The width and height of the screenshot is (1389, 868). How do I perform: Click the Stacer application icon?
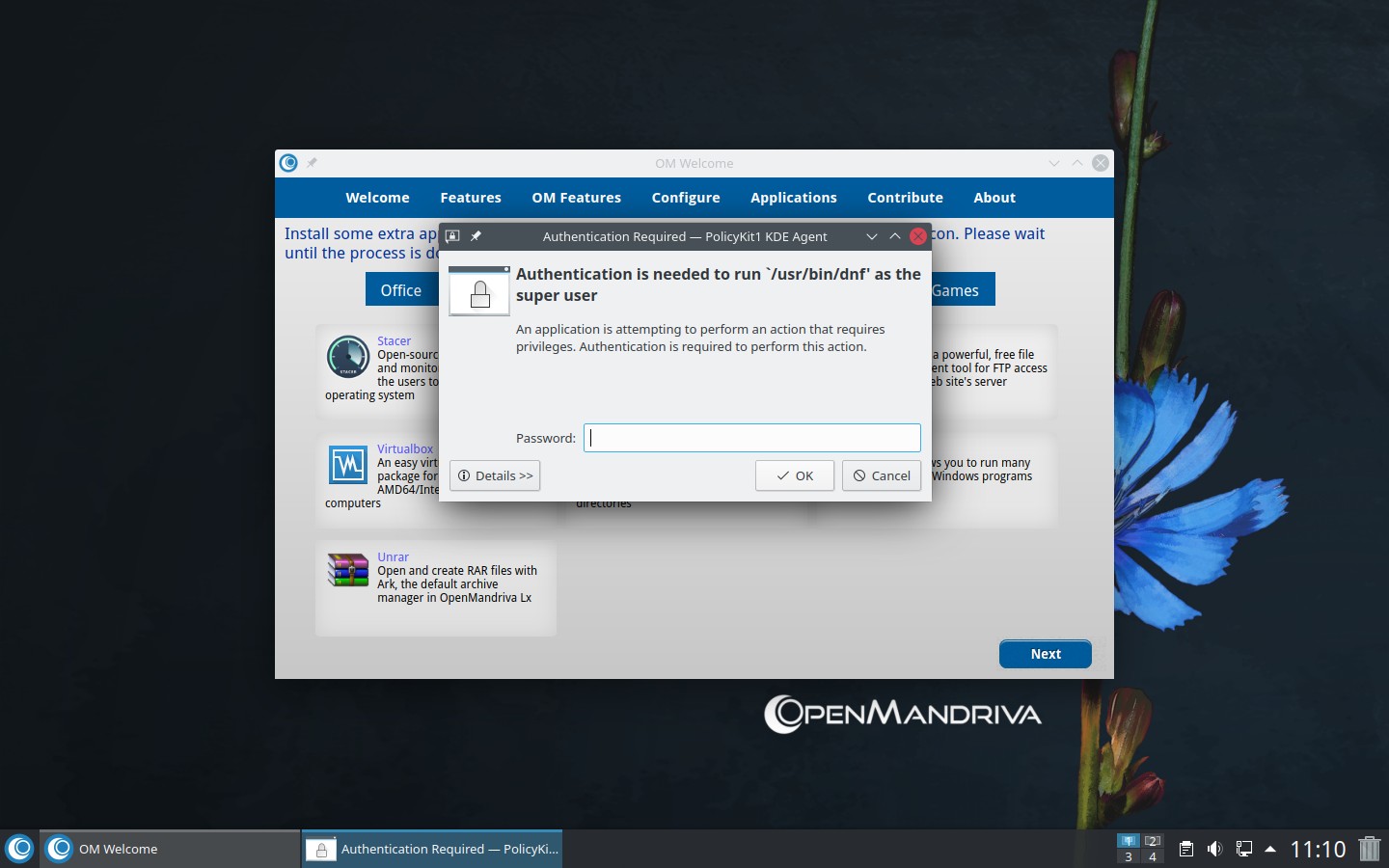click(x=347, y=357)
